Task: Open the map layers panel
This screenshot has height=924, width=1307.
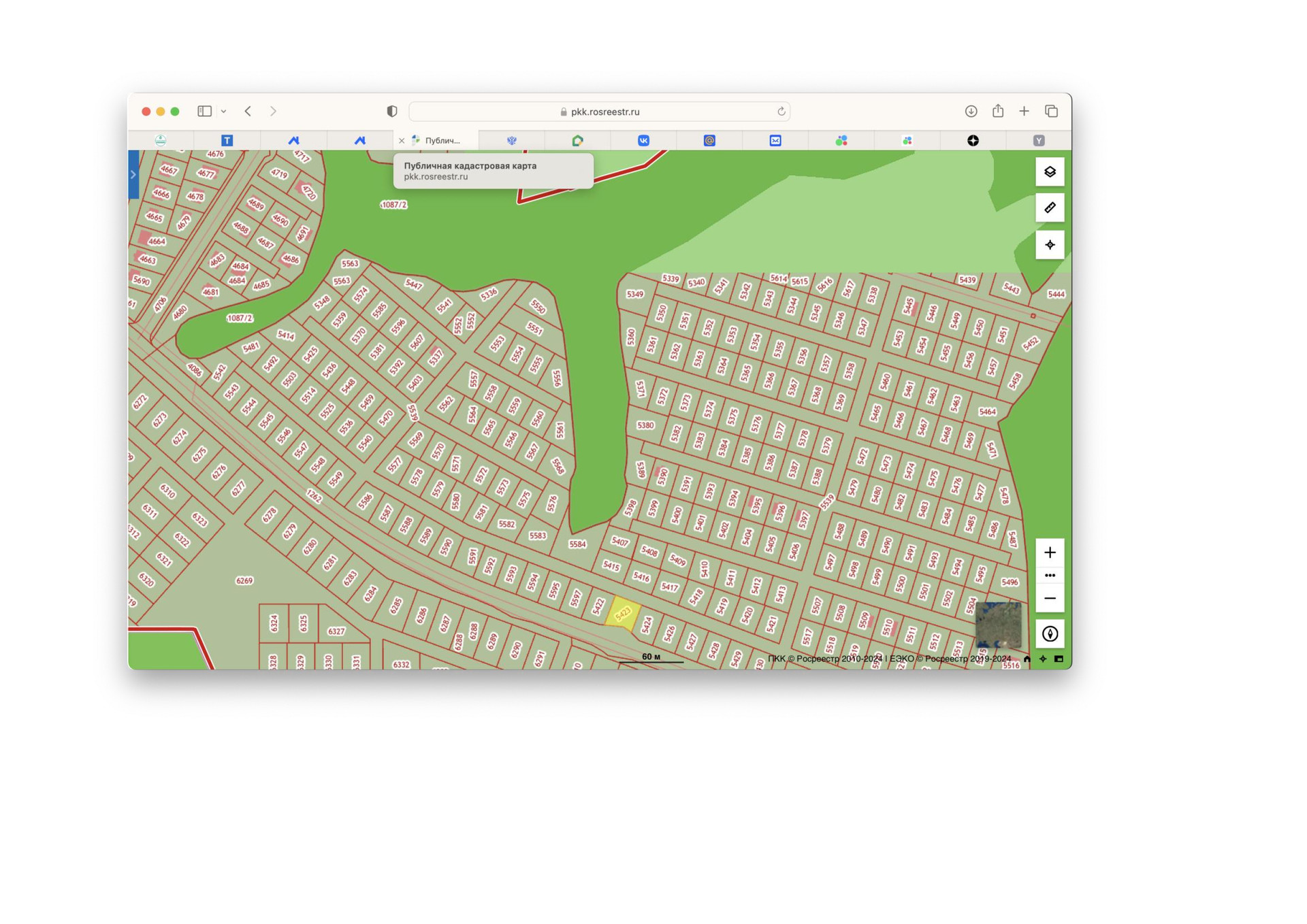Action: [x=1050, y=172]
